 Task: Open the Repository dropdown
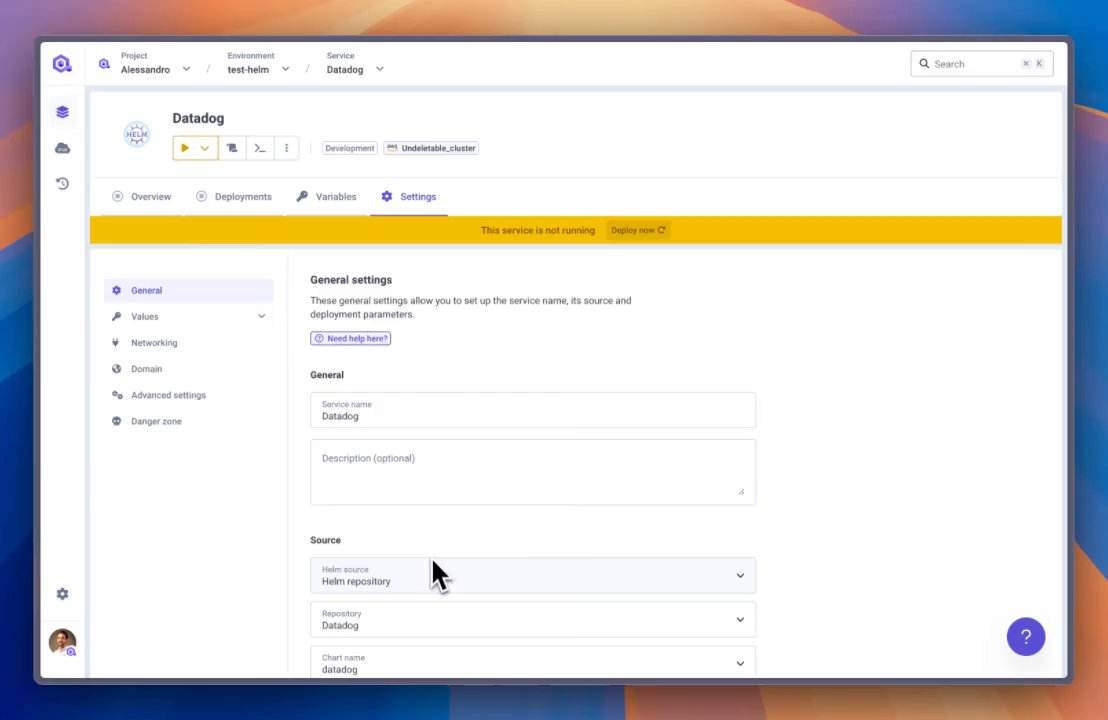[533, 619]
